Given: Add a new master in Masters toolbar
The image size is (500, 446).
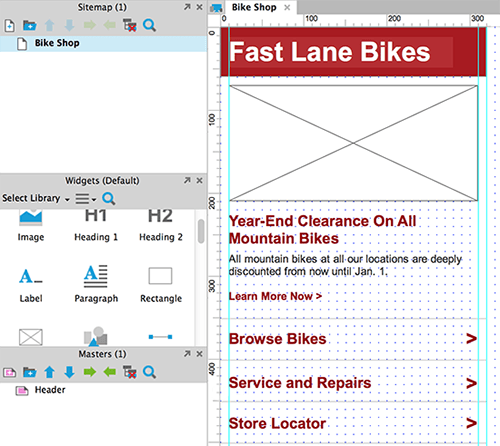Looking at the screenshot, I should 9,372.
